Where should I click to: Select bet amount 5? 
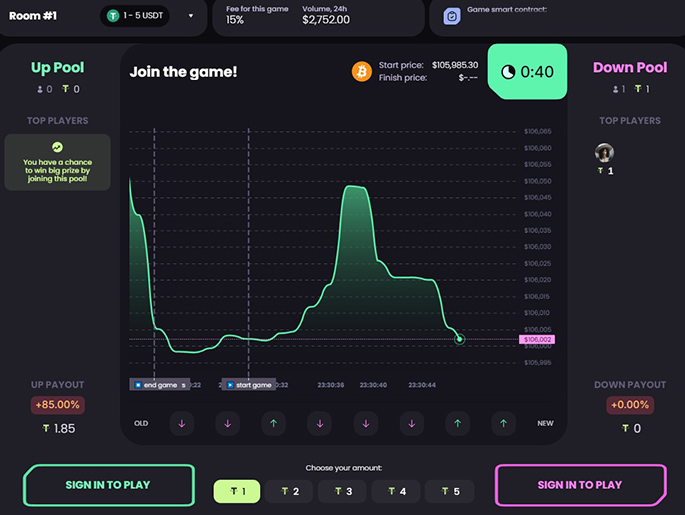(449, 491)
